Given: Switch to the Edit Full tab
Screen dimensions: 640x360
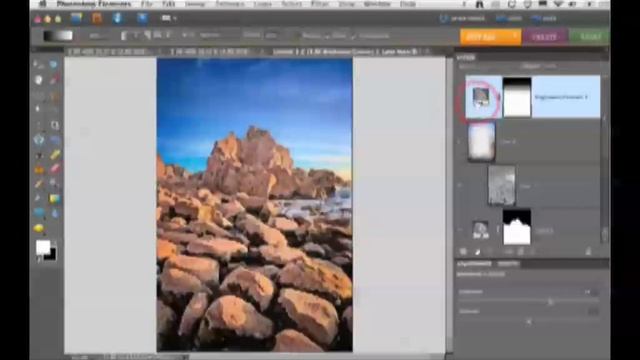Looking at the screenshot, I should [x=490, y=37].
